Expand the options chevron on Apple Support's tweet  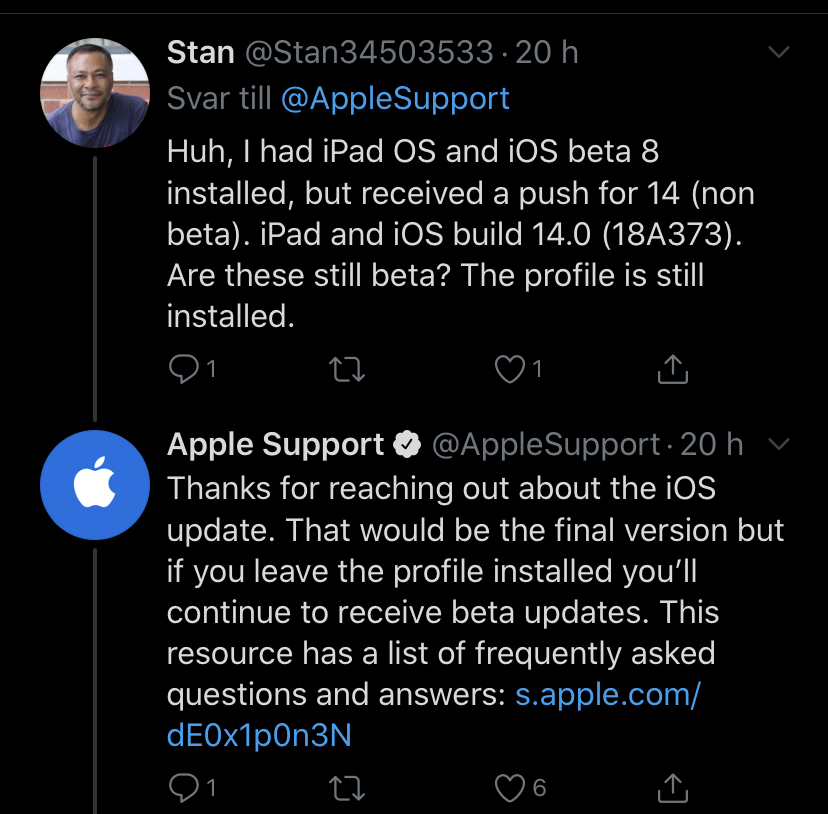(778, 444)
